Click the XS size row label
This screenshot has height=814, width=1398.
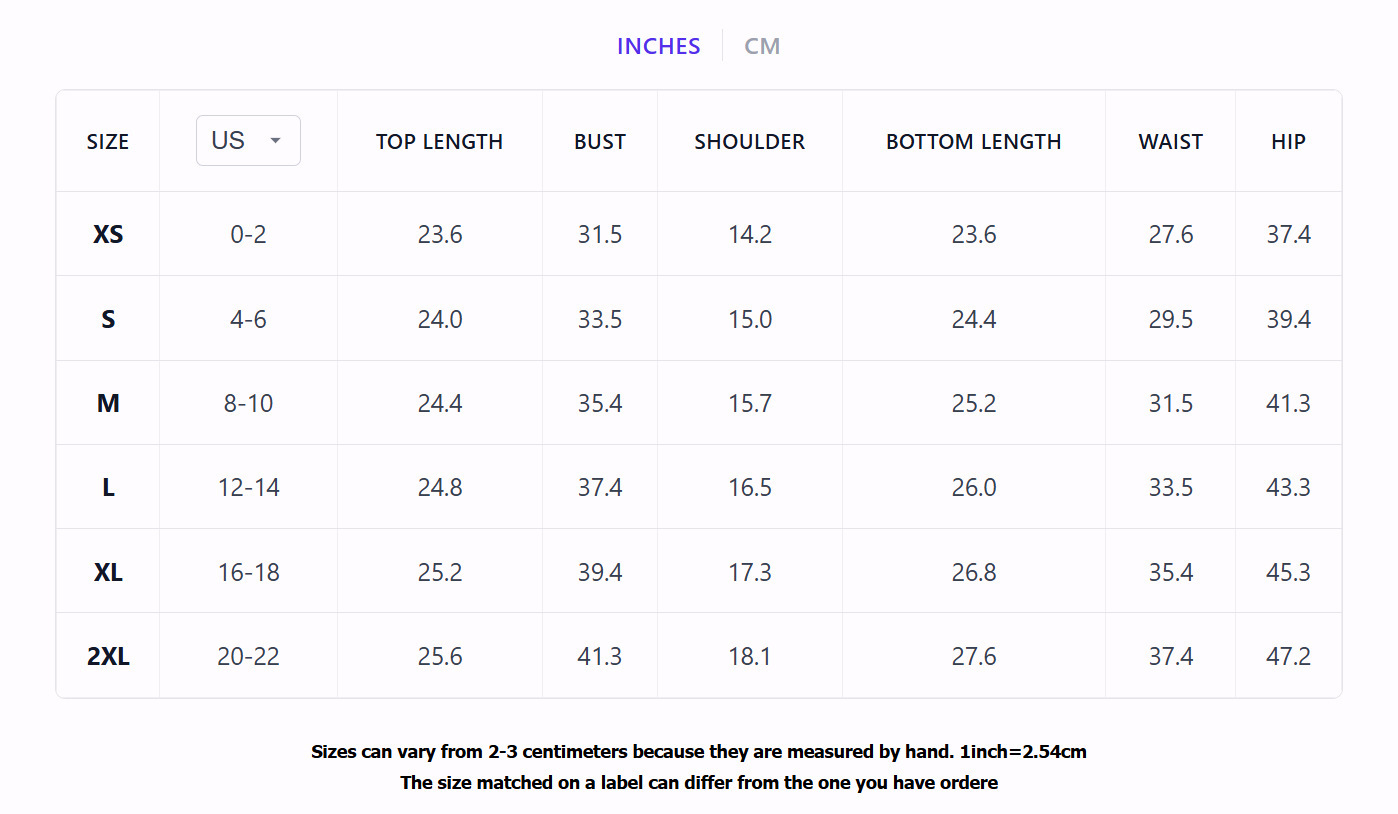pyautogui.click(x=108, y=234)
